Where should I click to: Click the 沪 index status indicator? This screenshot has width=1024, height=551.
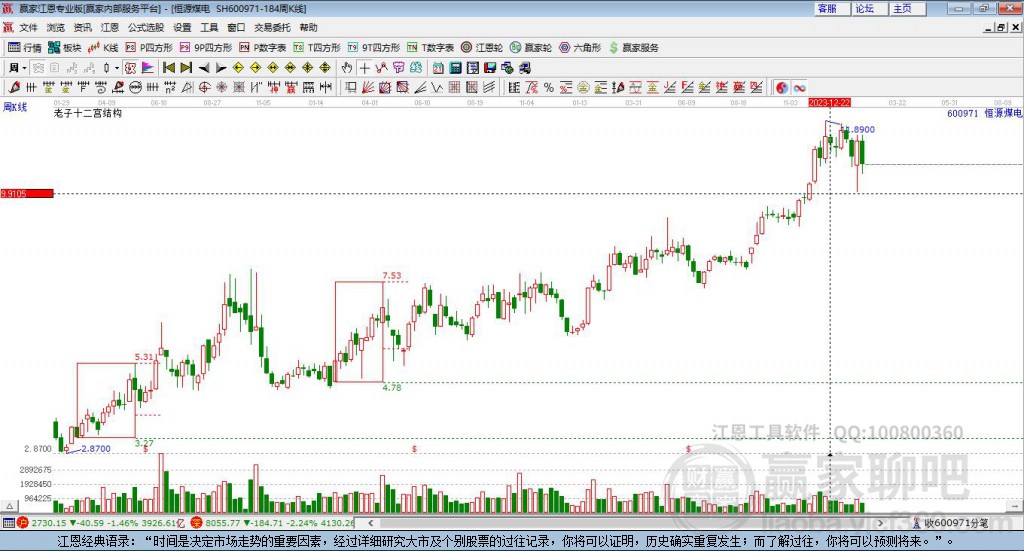coord(23,523)
